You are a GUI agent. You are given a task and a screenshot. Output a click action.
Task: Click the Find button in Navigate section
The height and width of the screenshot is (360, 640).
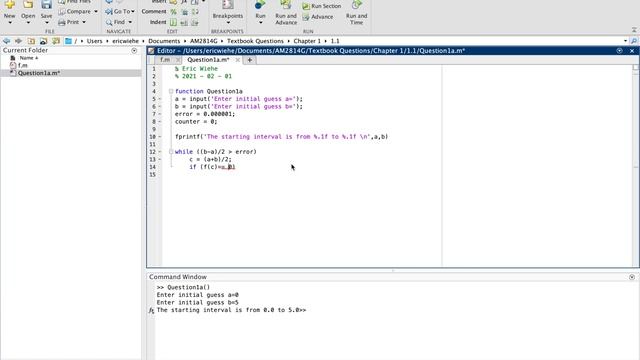(x=115, y=22)
